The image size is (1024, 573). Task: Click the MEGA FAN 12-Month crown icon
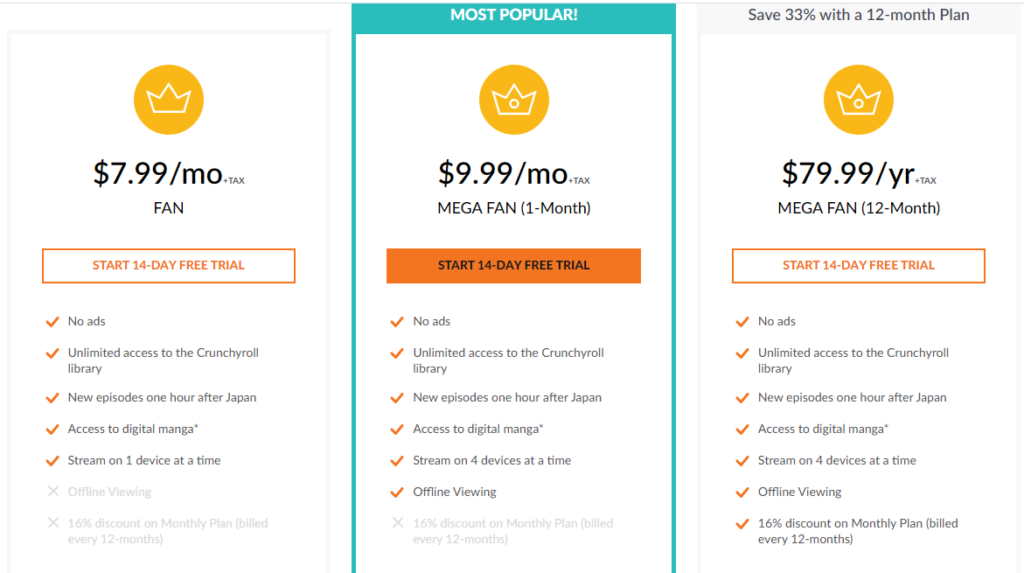pos(858,100)
